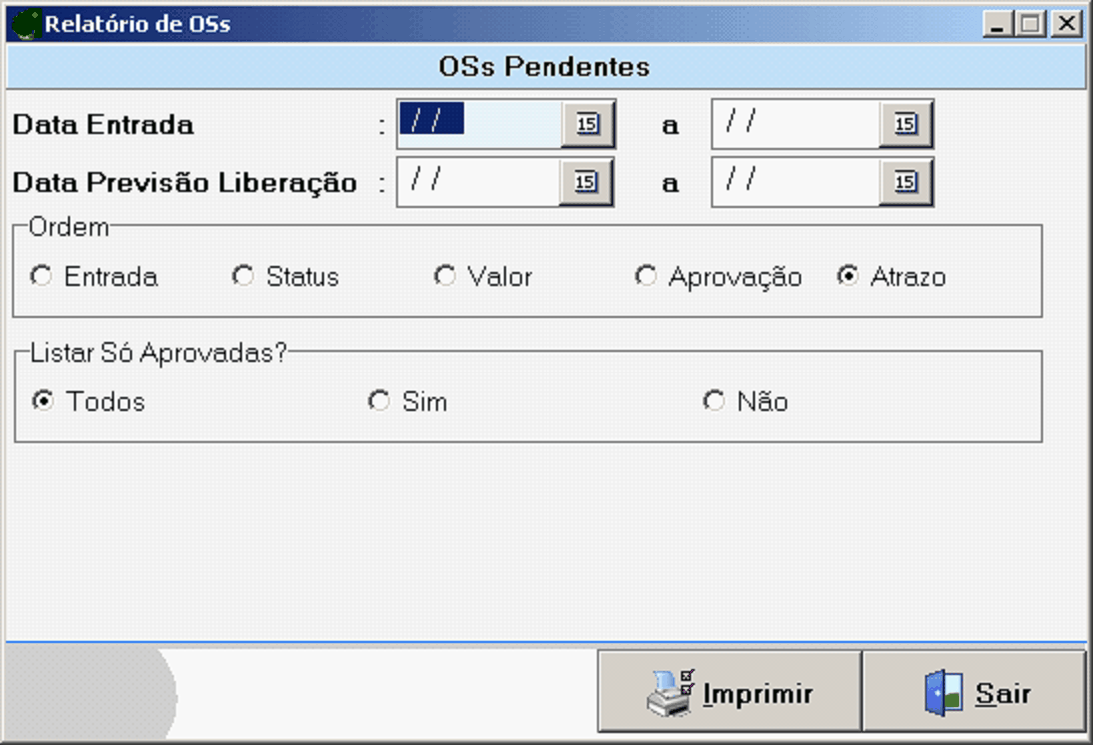
Task: Click Data Previsão Liberação end date field
Action: [796, 181]
